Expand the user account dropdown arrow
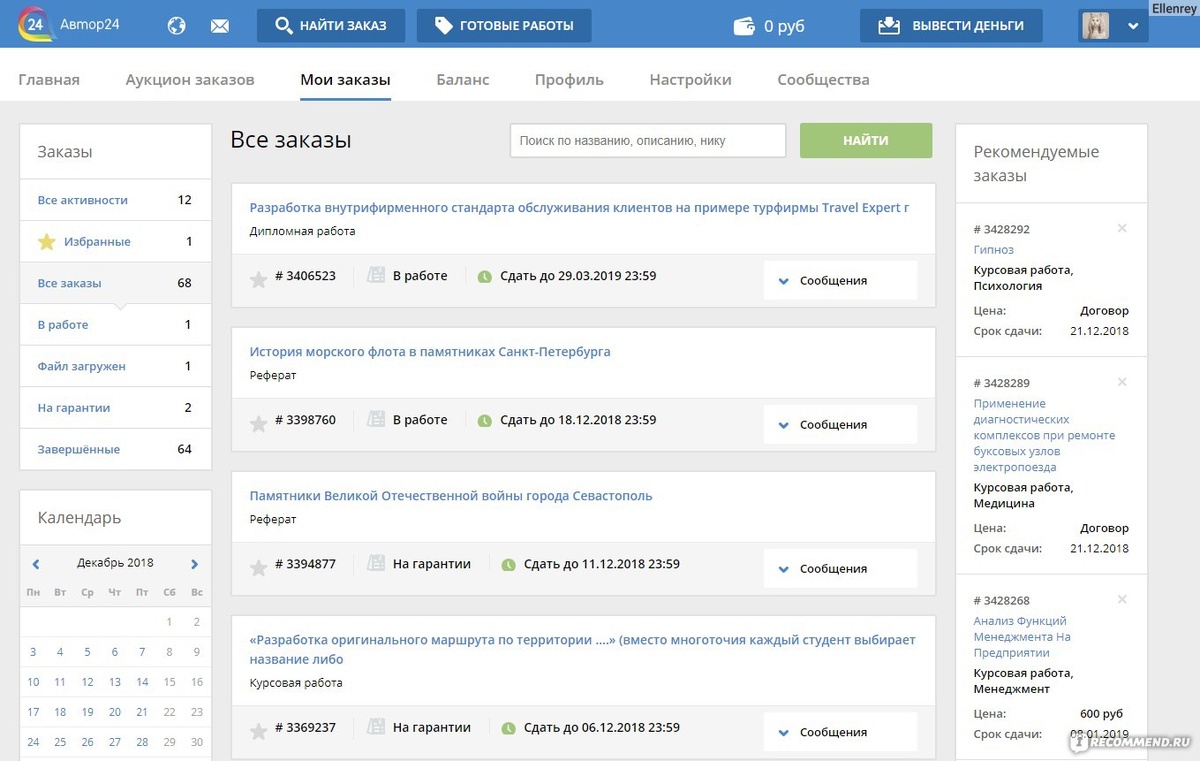Screen dimensions: 1200x761 [1133, 26]
